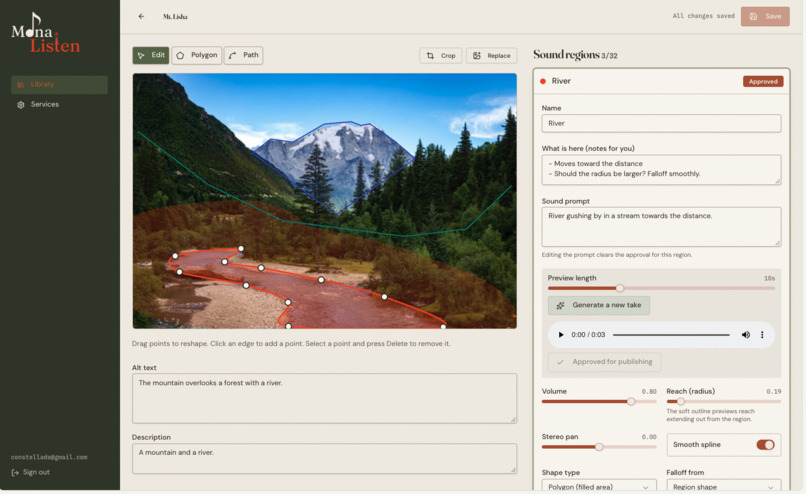The height and width of the screenshot is (494, 806).
Task: Click the 'All changes saved' status text
Action: click(703, 16)
